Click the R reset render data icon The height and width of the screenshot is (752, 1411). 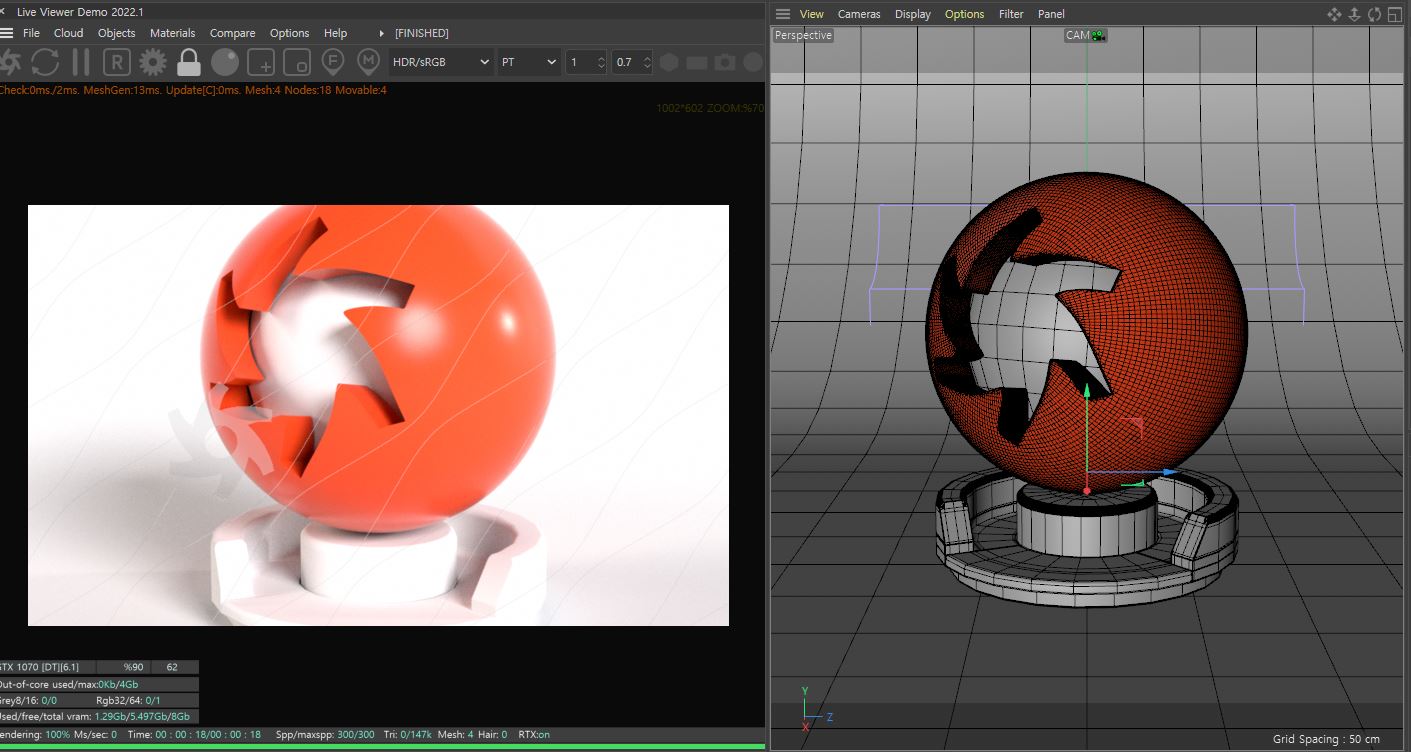pos(117,62)
